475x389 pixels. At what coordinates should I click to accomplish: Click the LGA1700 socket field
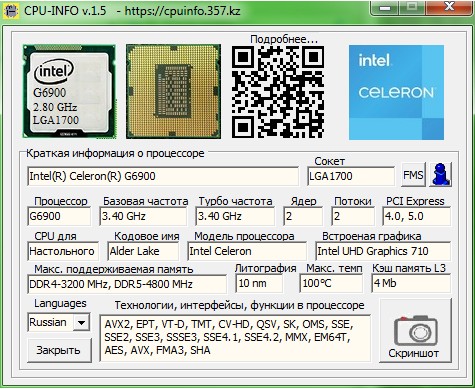[x=351, y=176]
